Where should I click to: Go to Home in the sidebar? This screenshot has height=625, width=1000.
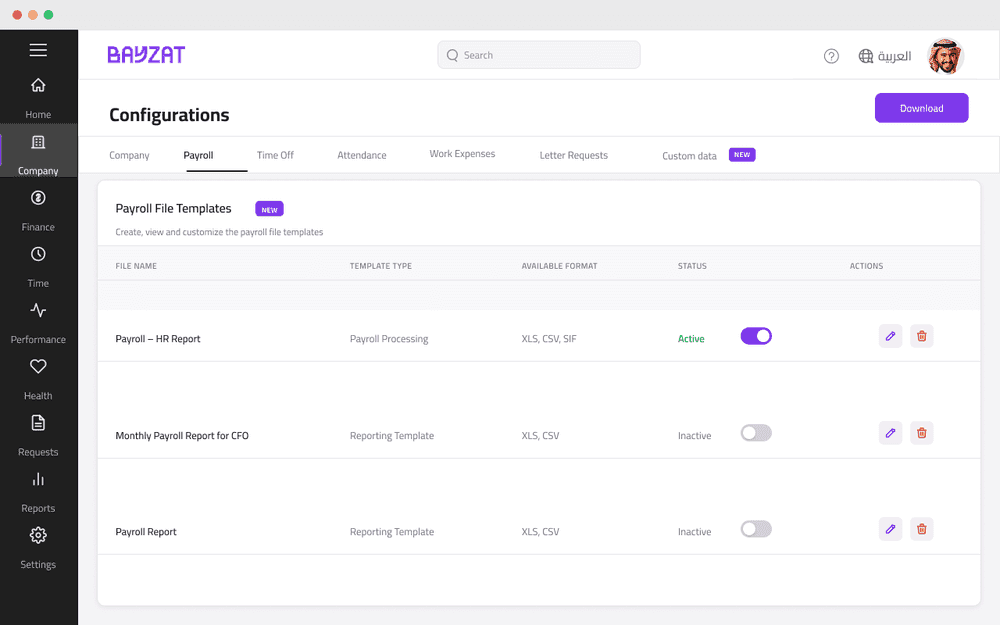(x=38, y=86)
